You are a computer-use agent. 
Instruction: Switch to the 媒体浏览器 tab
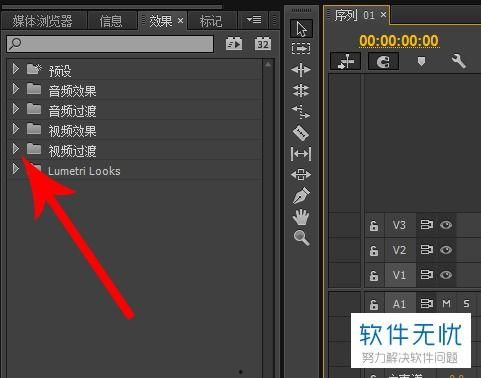tap(43, 21)
